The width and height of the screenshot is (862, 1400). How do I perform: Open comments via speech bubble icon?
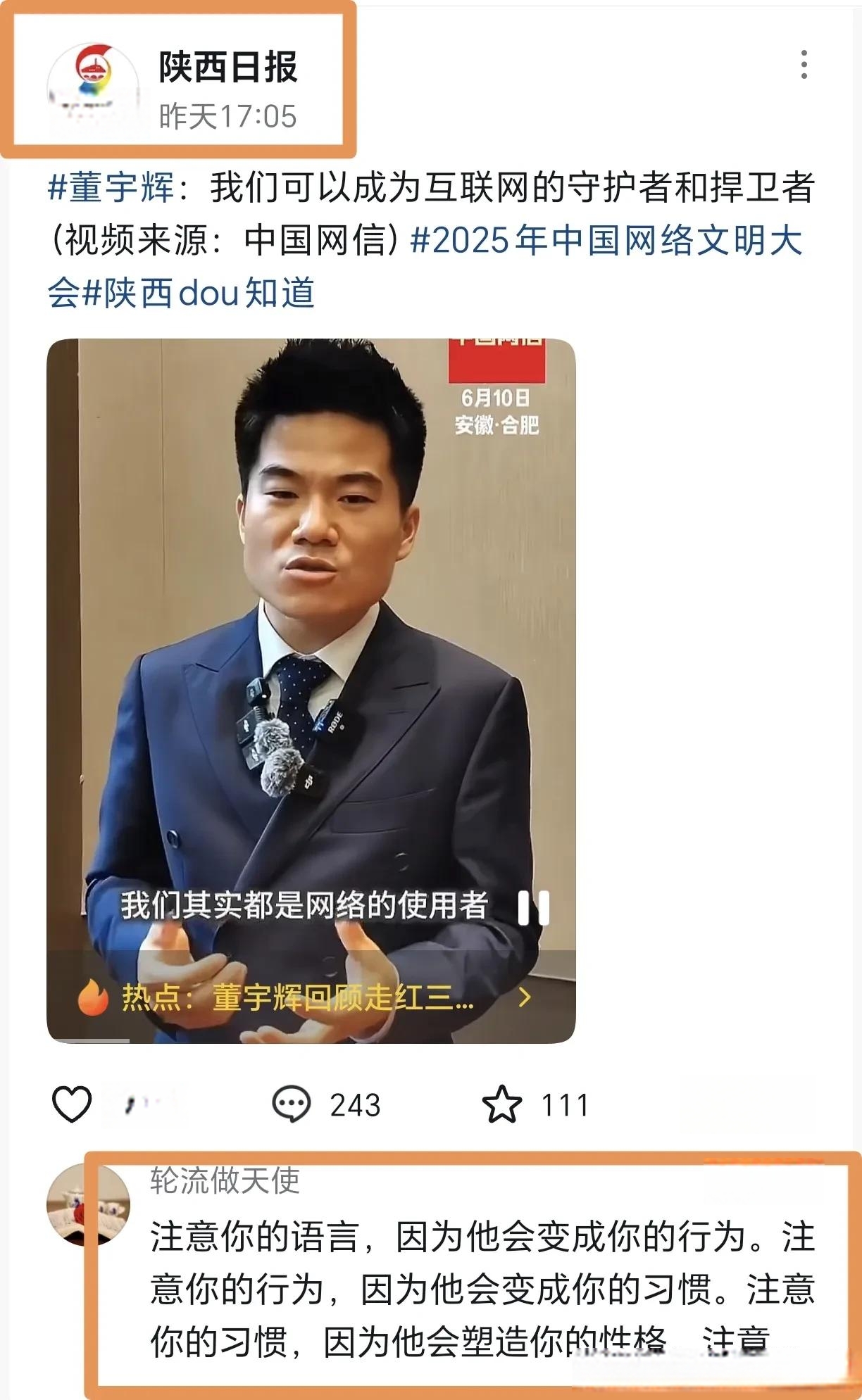click(x=291, y=1104)
